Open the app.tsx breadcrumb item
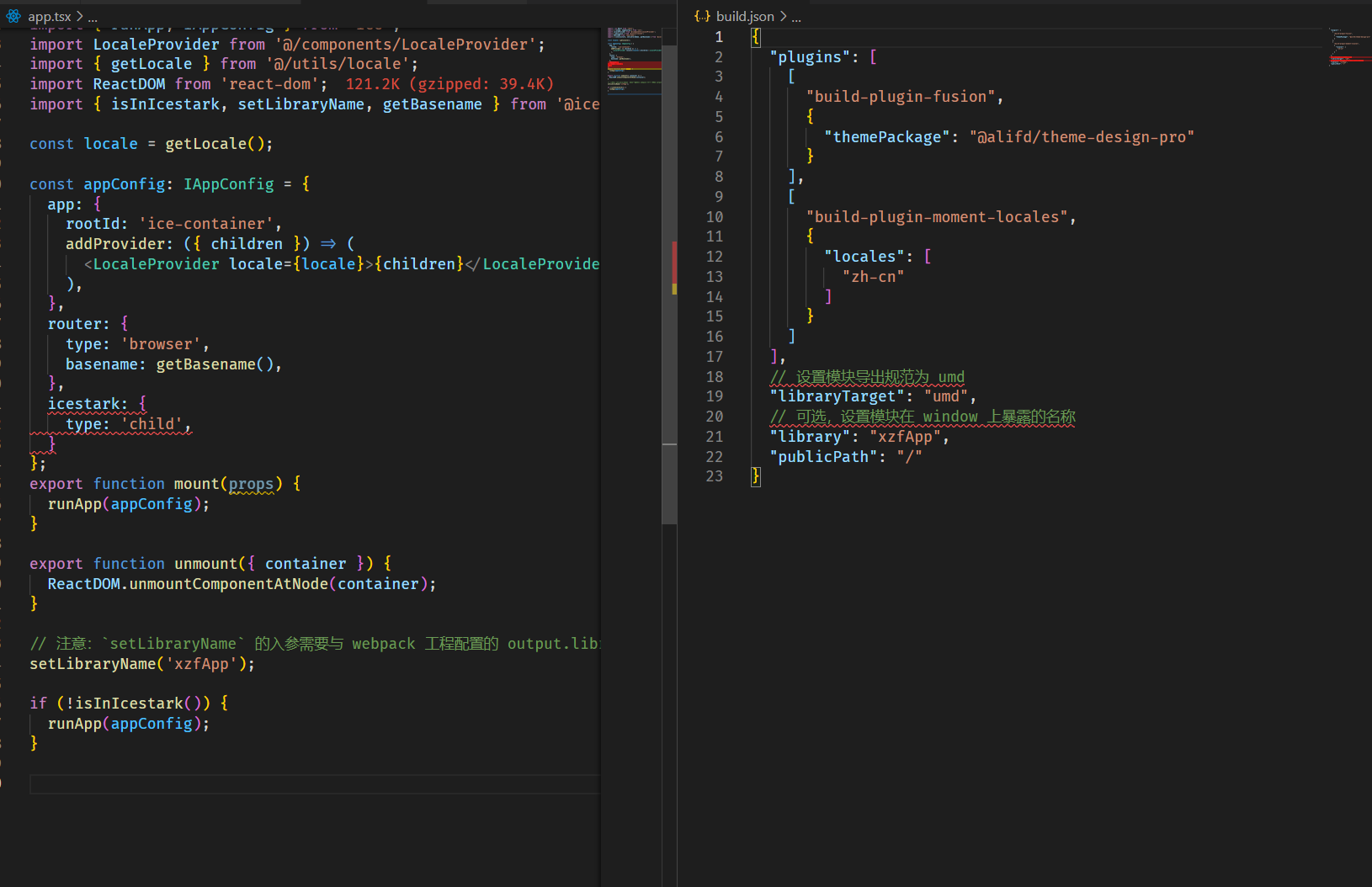Image resolution: width=1372 pixels, height=887 pixels. tap(50, 16)
